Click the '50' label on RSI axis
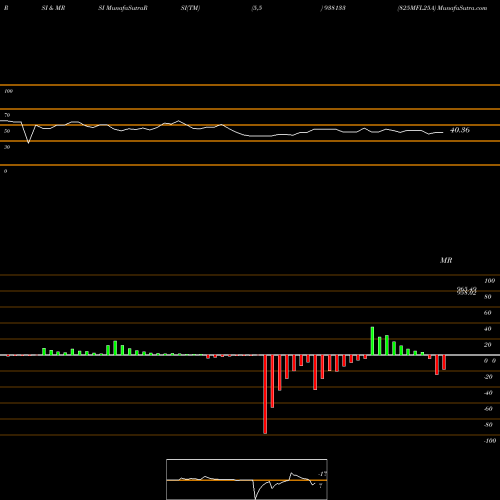 (7, 131)
